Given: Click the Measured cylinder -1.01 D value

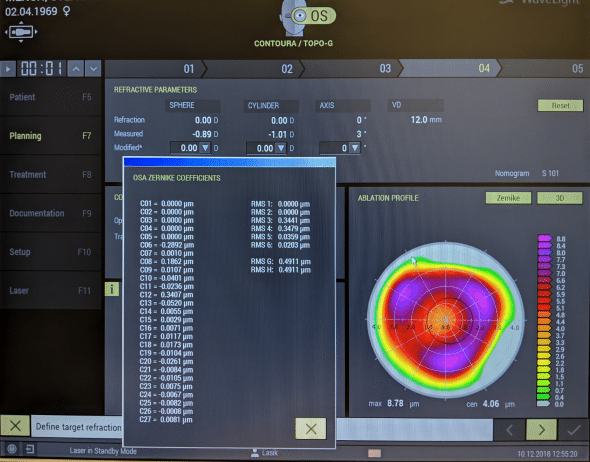Looking at the screenshot, I should tap(281, 134).
